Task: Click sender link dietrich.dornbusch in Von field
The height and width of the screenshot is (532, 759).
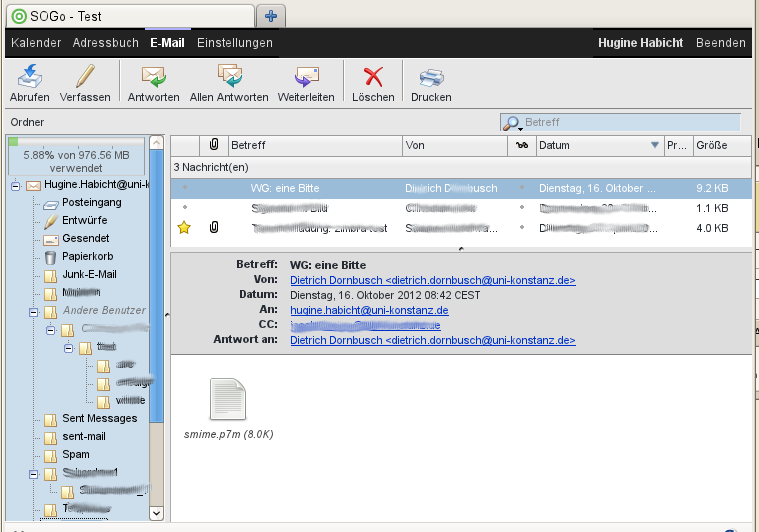Action: [432, 280]
